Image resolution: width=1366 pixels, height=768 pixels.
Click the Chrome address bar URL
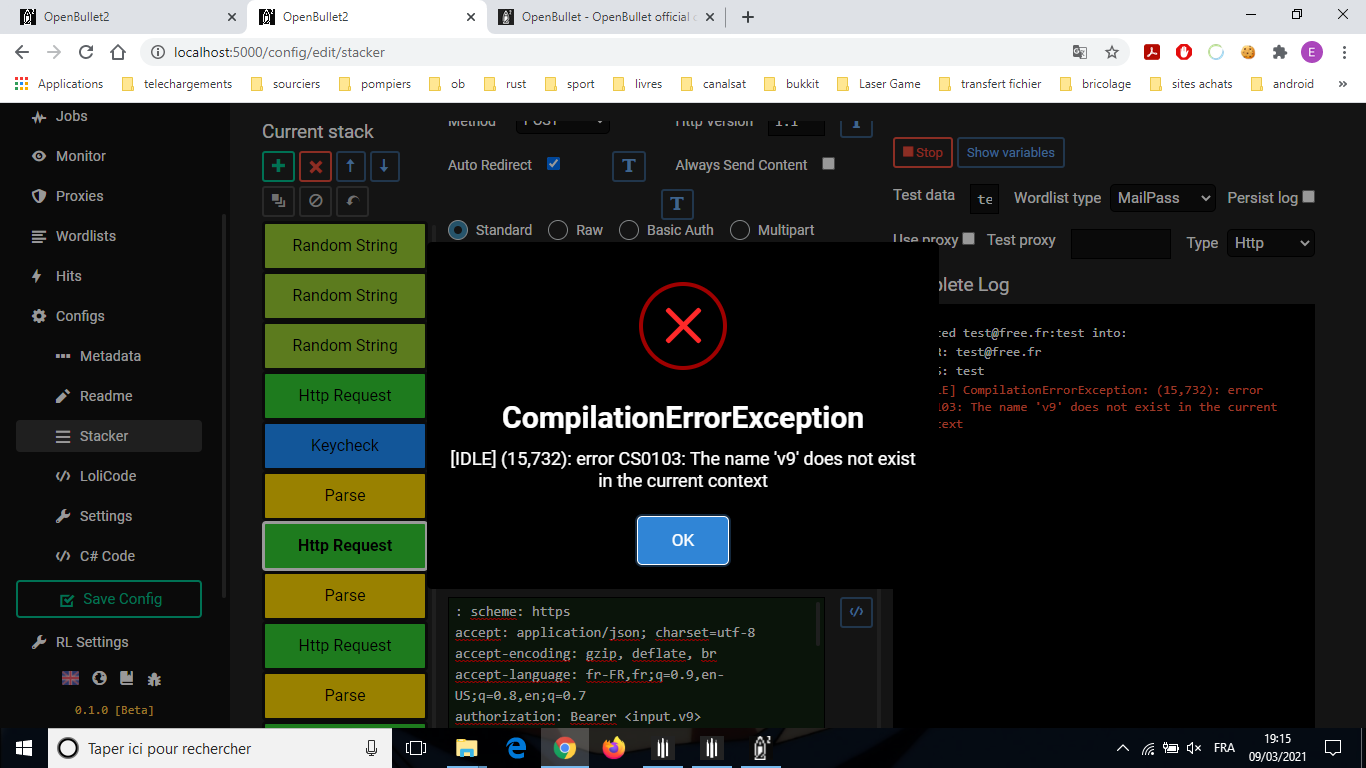[x=279, y=52]
